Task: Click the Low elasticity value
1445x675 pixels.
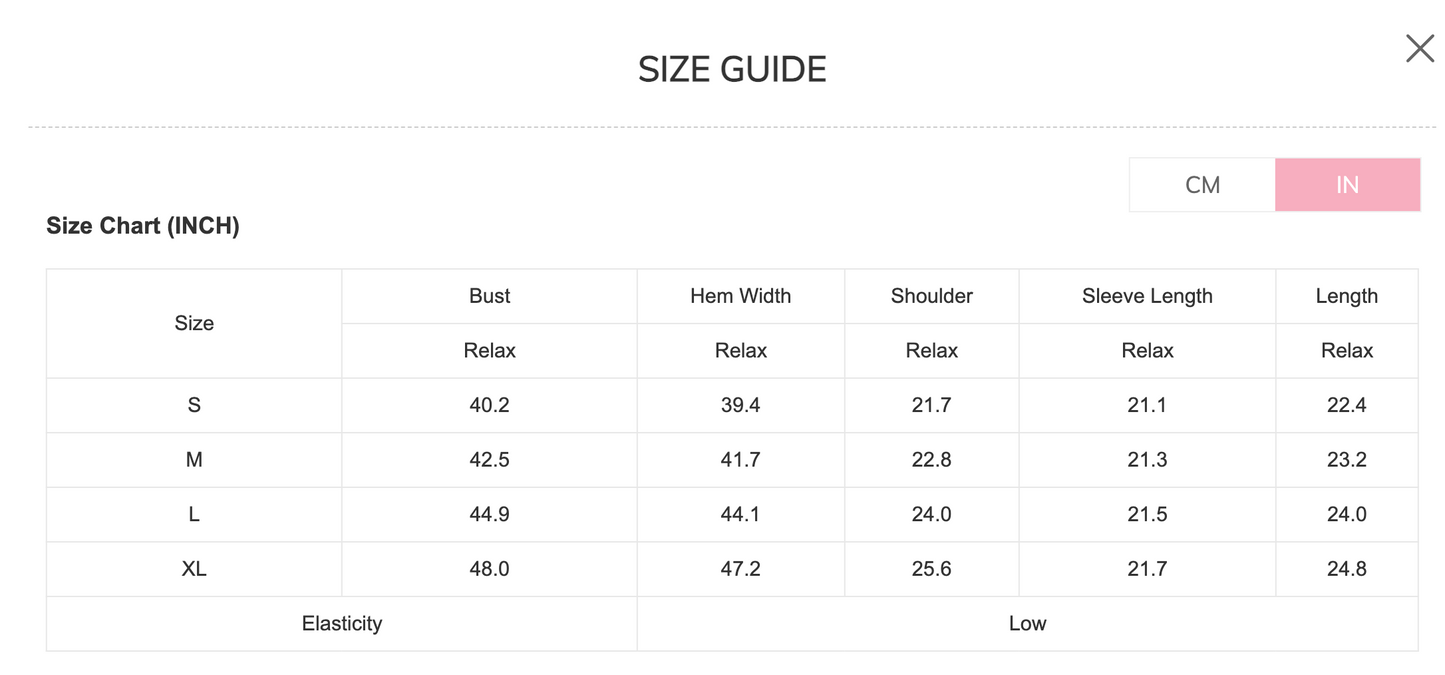Action: click(1027, 623)
